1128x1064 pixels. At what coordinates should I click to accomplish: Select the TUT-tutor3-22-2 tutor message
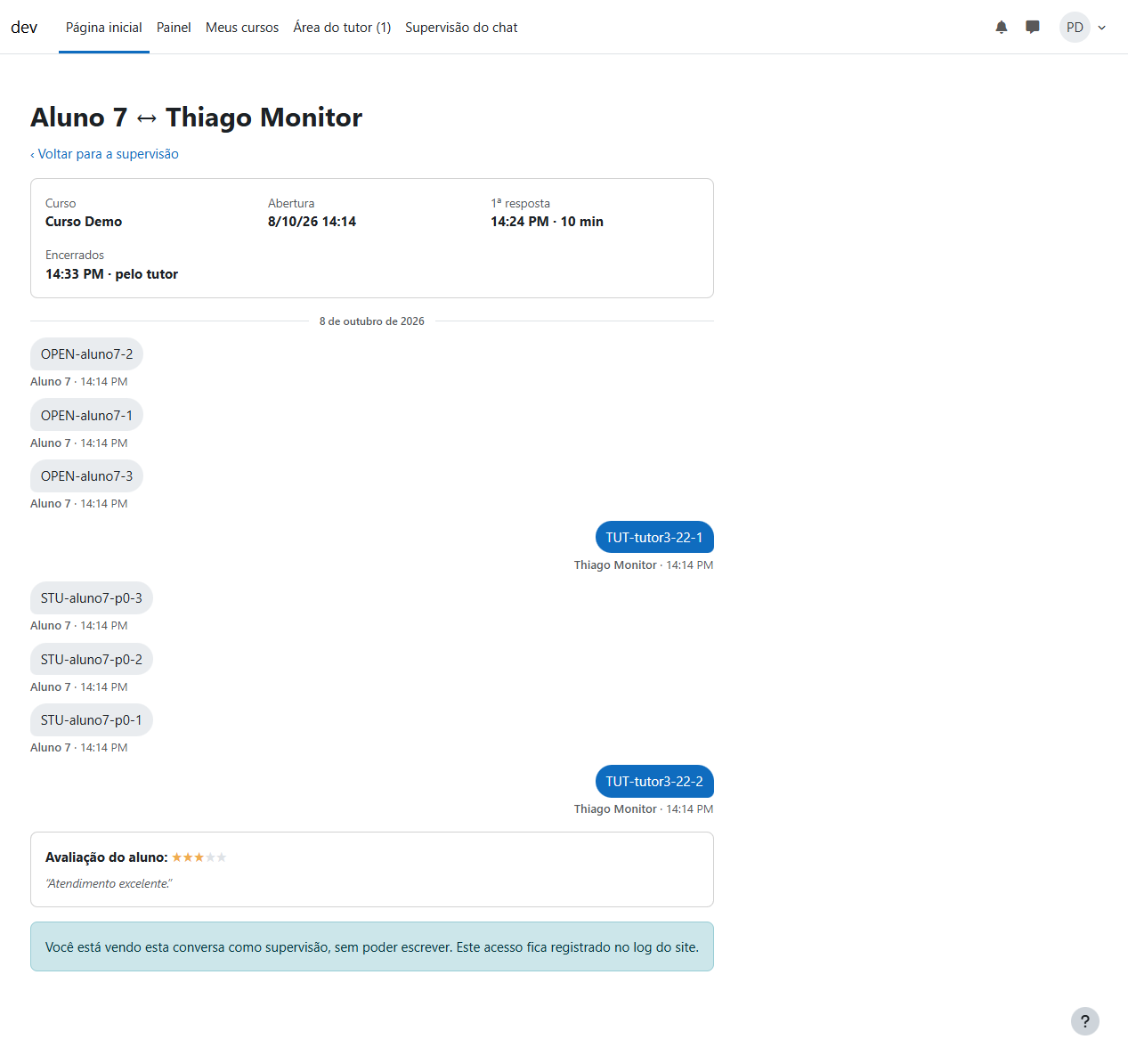click(x=654, y=782)
